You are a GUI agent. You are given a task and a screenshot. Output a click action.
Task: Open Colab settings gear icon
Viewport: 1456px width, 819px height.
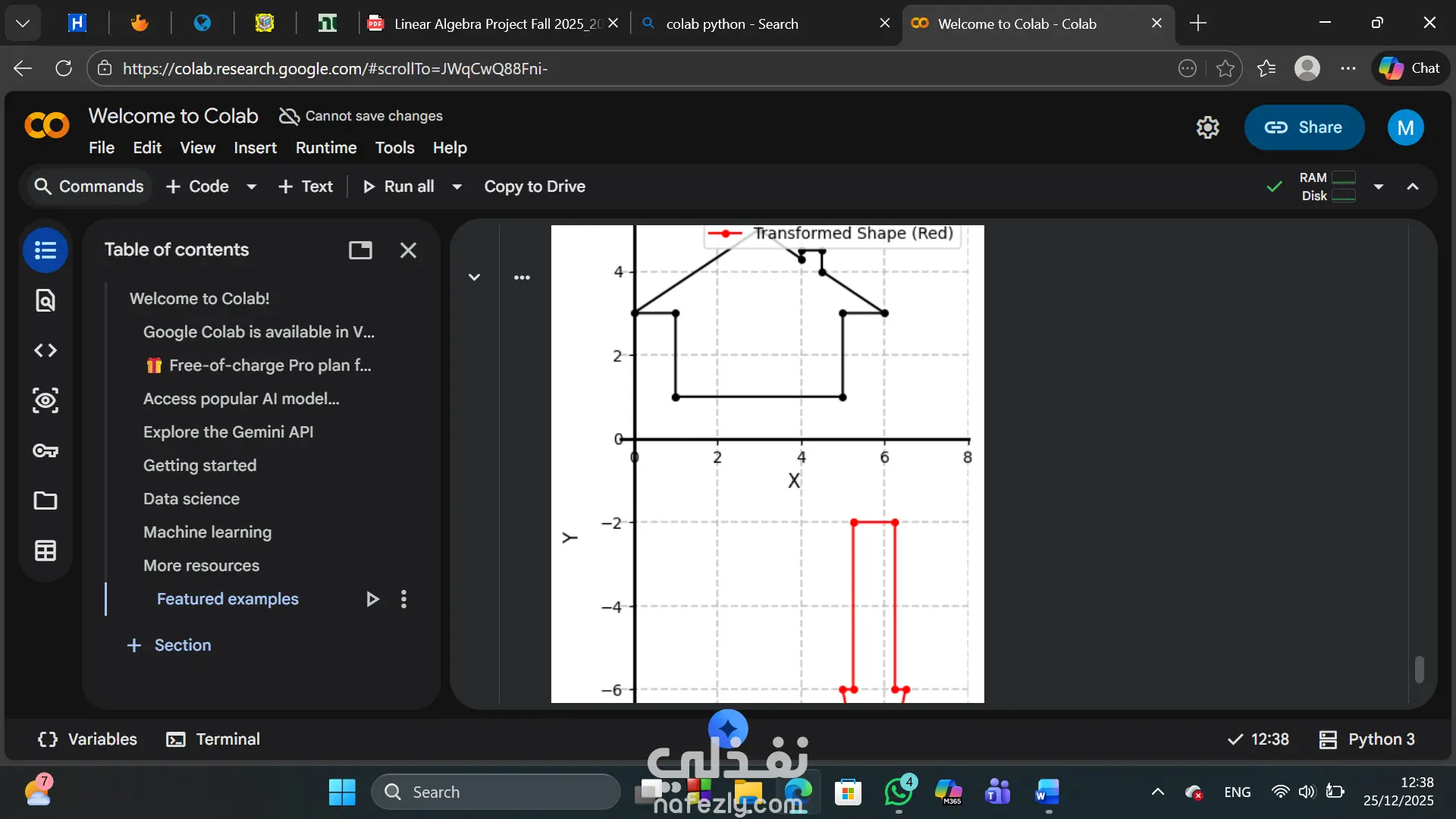click(1207, 127)
